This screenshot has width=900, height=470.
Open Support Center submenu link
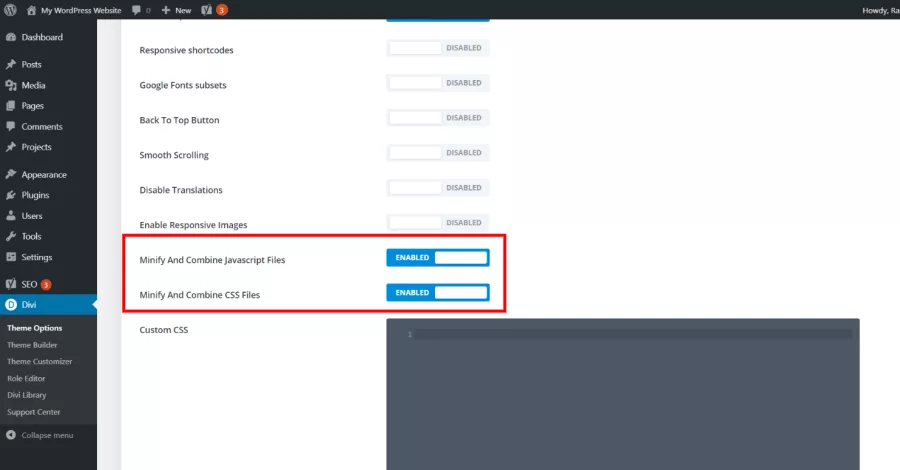click(33, 412)
